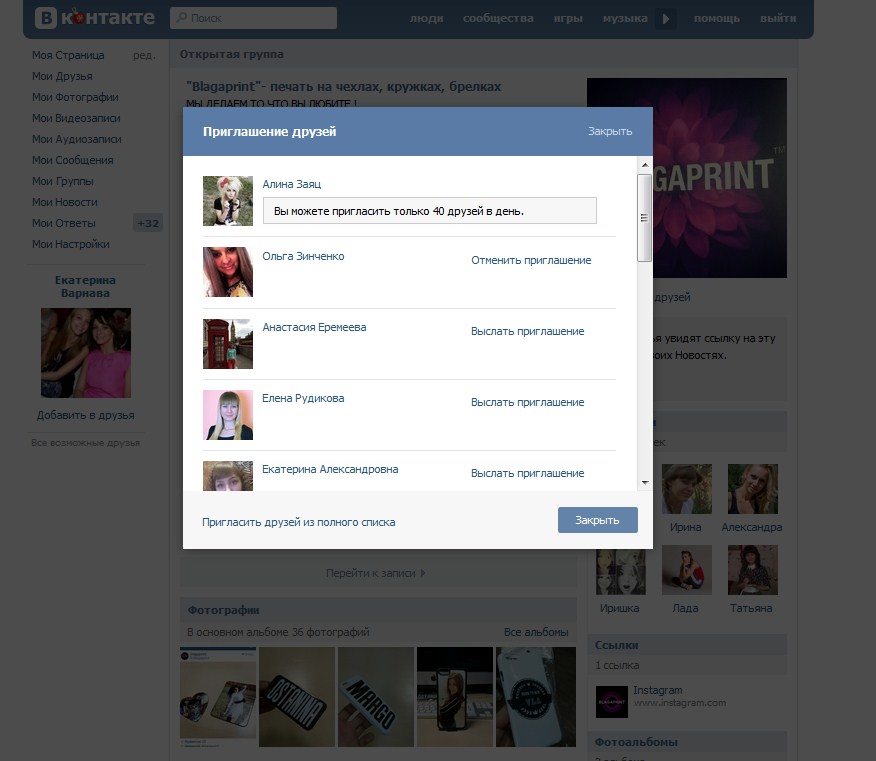Viewport: 876px width, 761px height.
Task: Open 'Мои Друзья' in sidebar
Action: coord(62,76)
